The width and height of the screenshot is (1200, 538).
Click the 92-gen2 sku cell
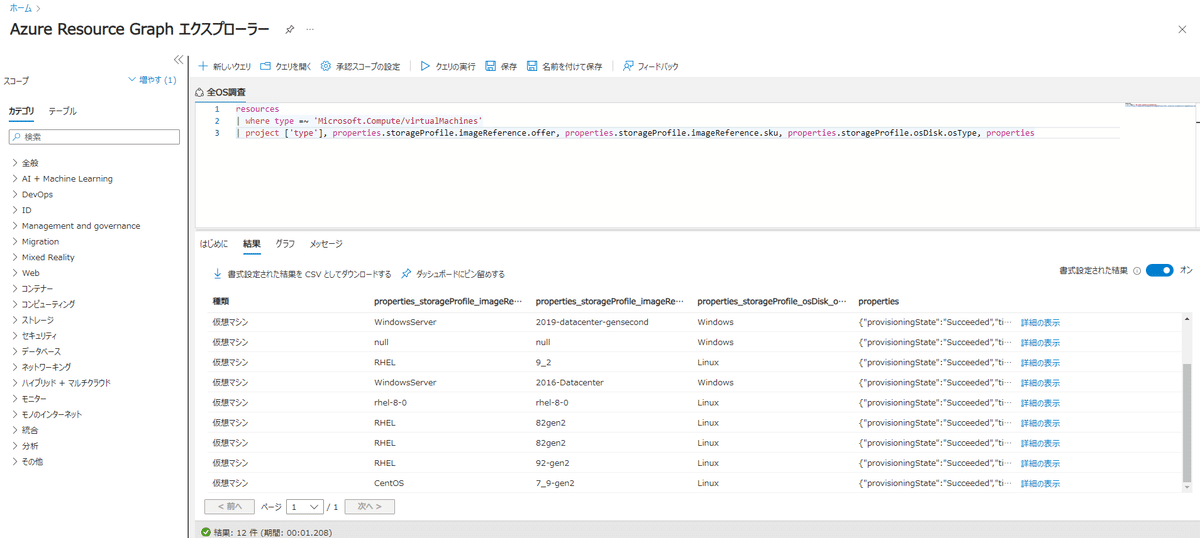555,463
